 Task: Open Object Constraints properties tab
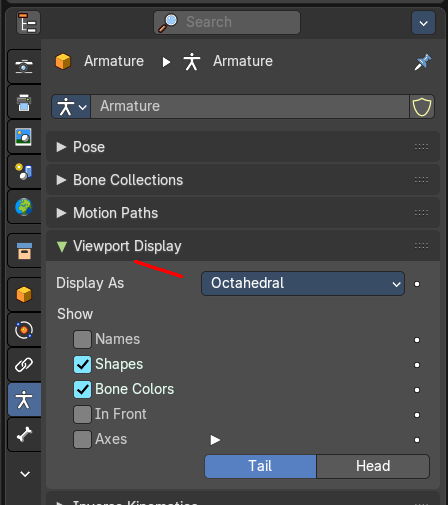[24, 365]
